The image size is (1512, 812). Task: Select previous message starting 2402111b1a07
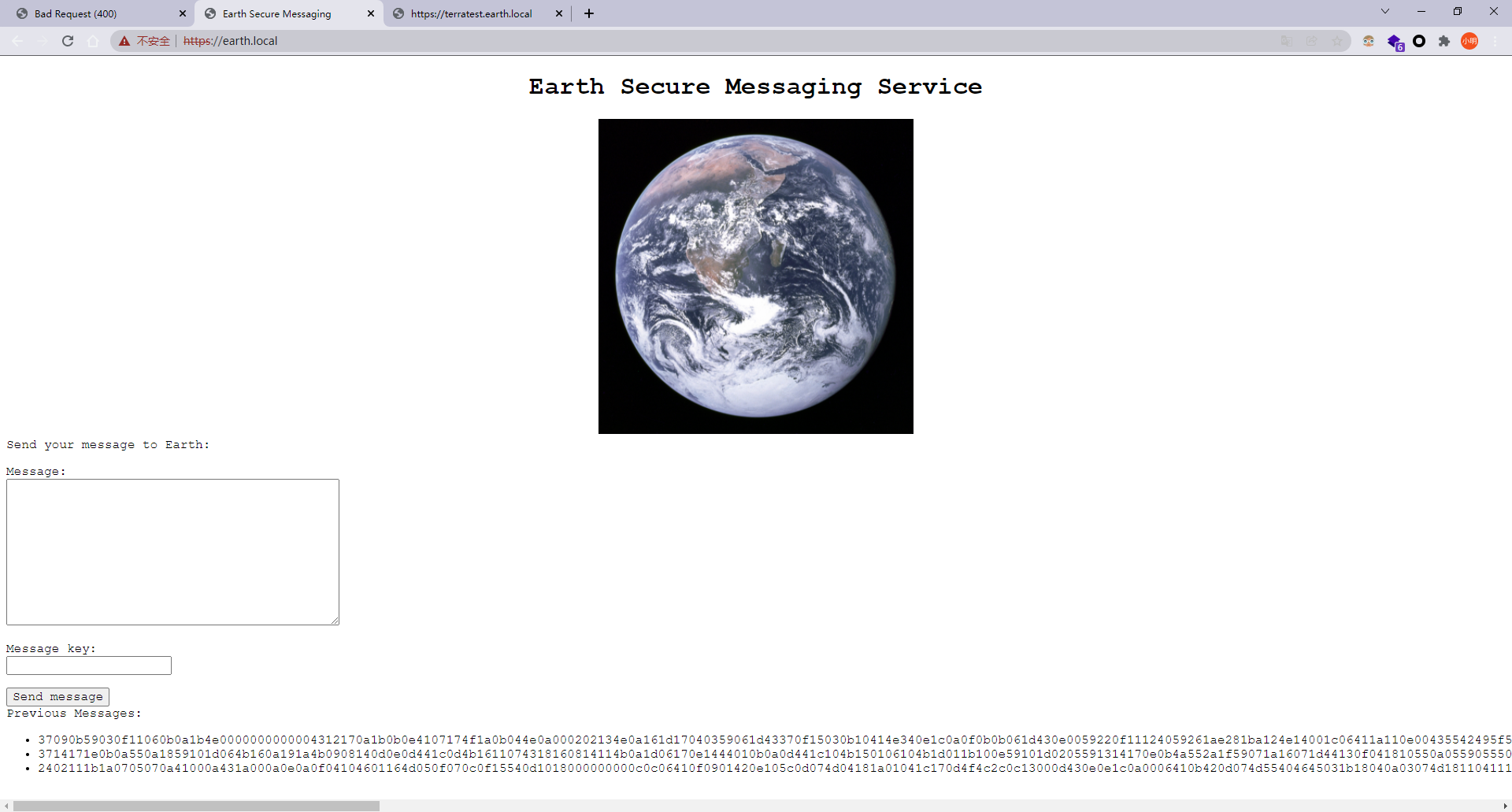pos(774,768)
